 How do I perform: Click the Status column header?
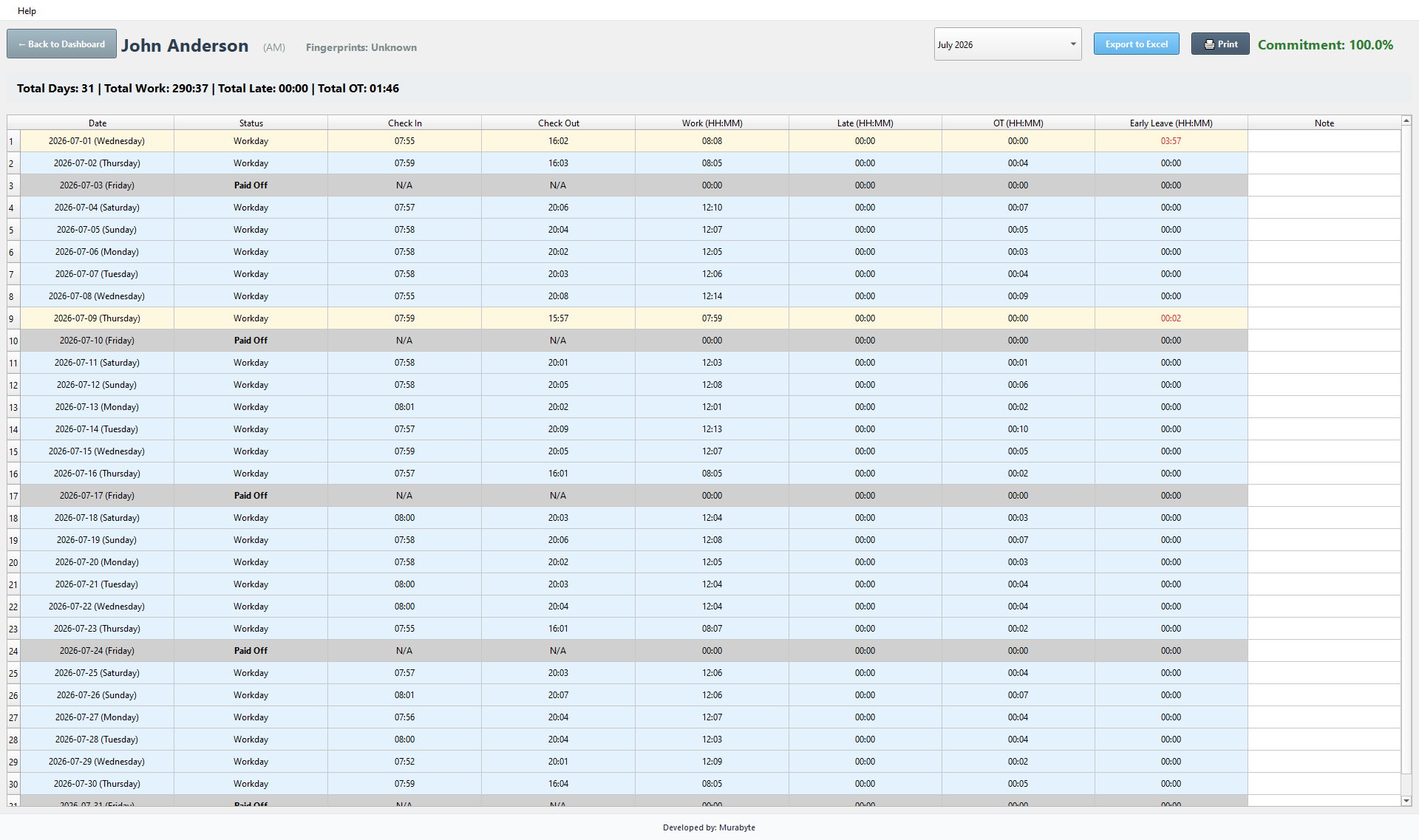(x=251, y=123)
